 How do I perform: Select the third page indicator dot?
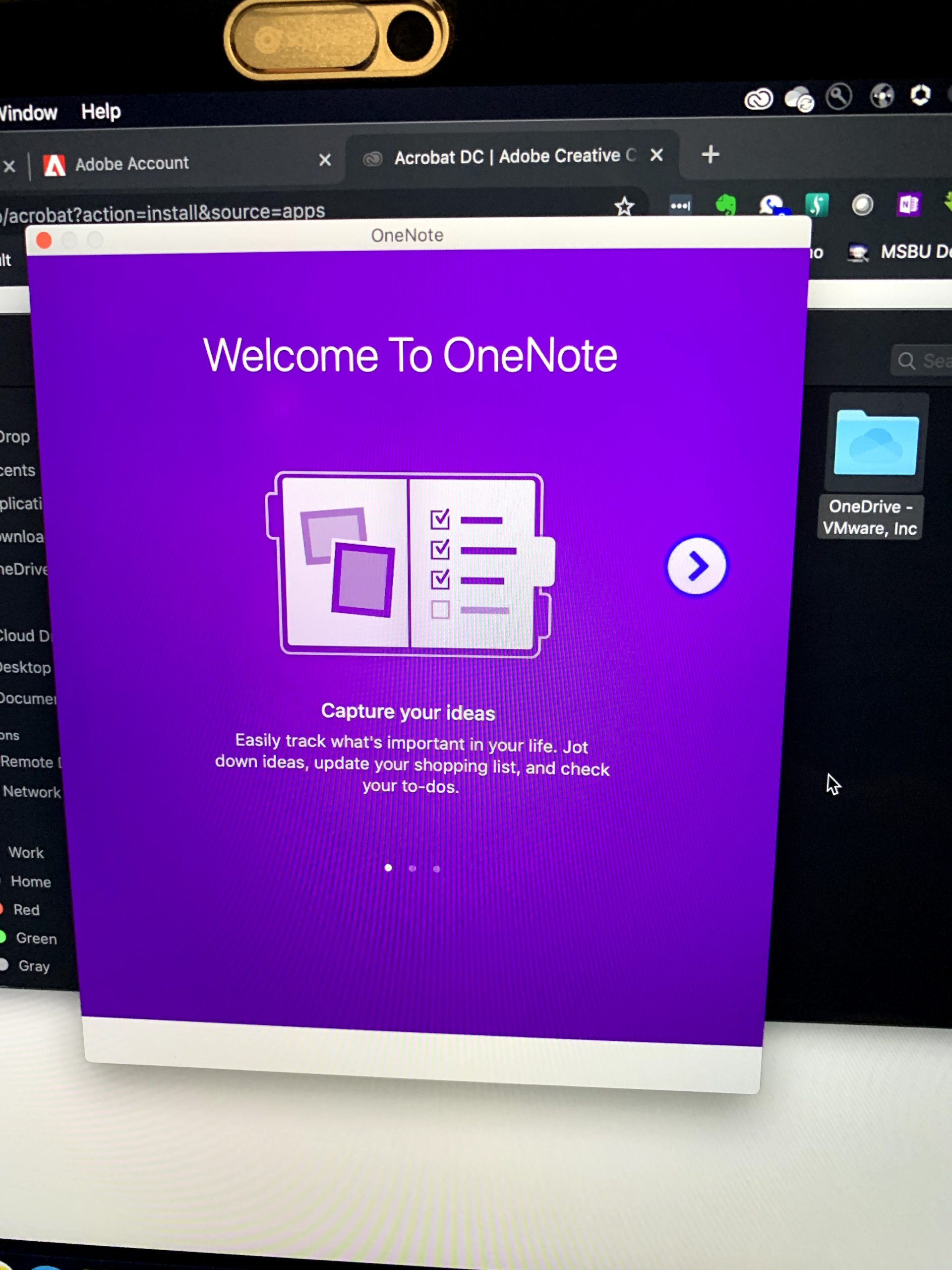tap(437, 869)
